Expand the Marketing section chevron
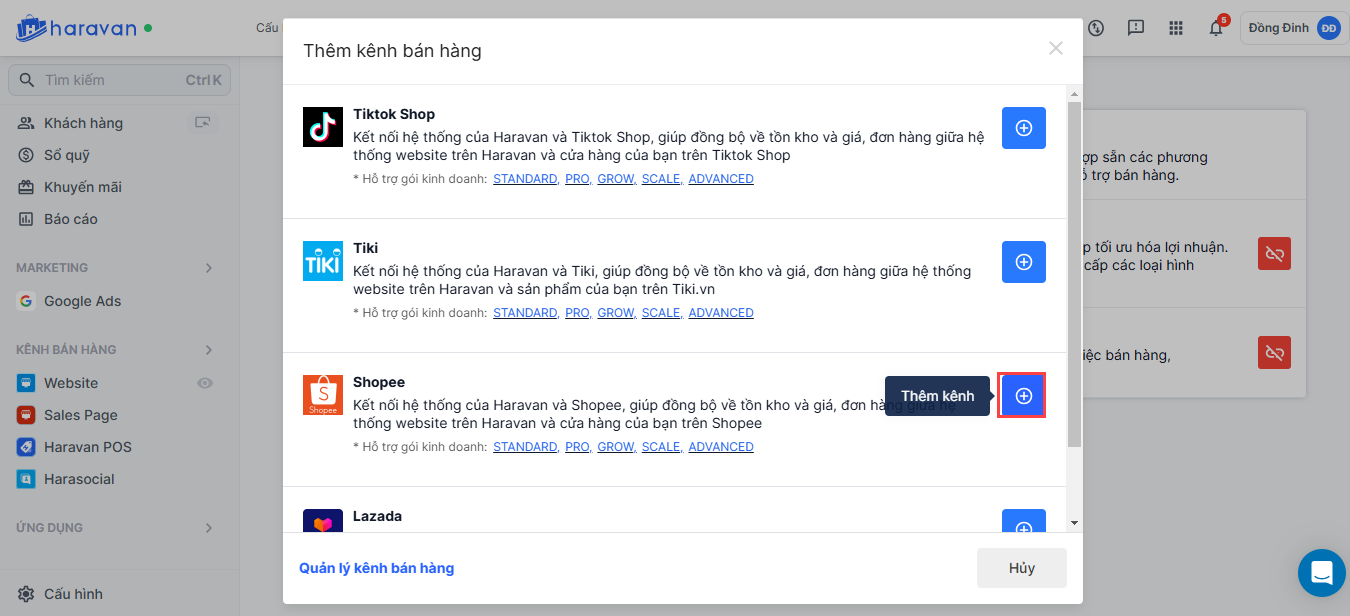The image size is (1350, 616). pos(209,268)
